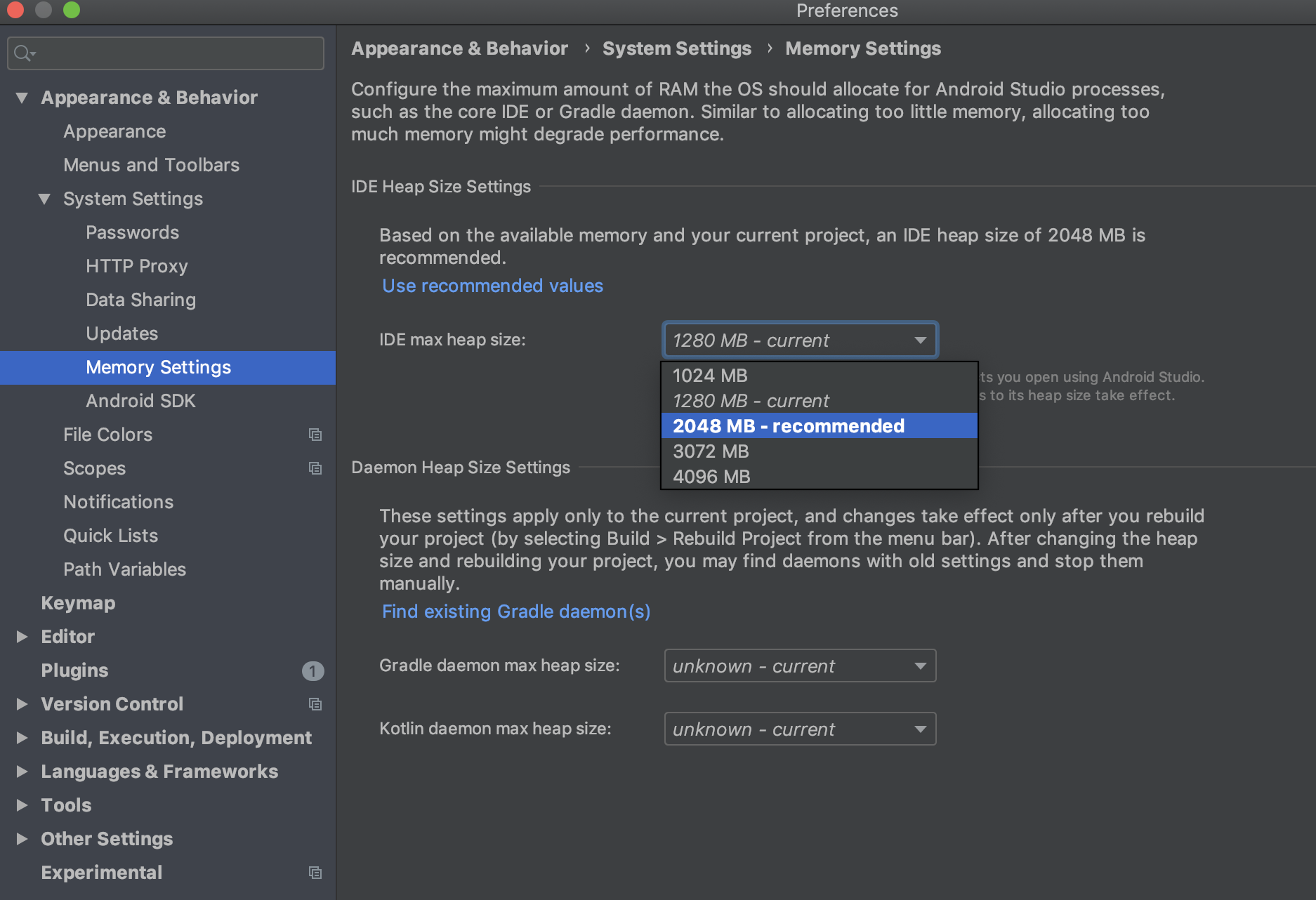Select 1024 MB heap size option
The height and width of the screenshot is (900, 1316).
pos(819,376)
